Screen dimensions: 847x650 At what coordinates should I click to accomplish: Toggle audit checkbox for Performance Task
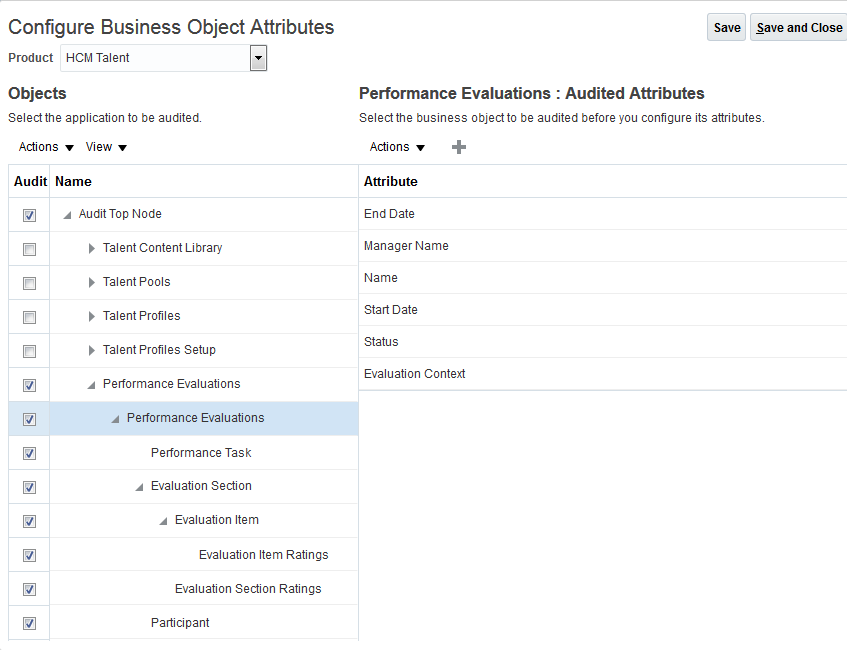pyautogui.click(x=30, y=453)
